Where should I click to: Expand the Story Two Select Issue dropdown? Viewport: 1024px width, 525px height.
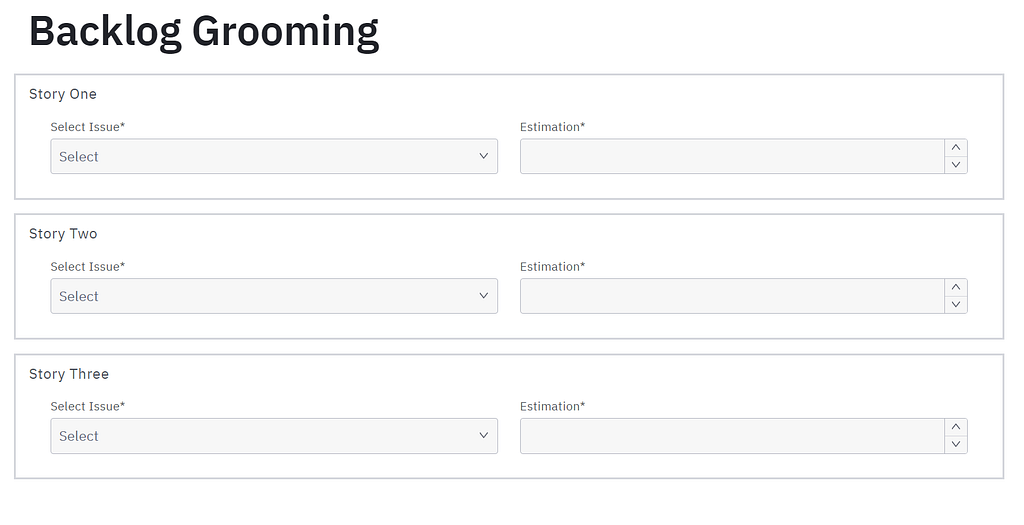point(274,296)
